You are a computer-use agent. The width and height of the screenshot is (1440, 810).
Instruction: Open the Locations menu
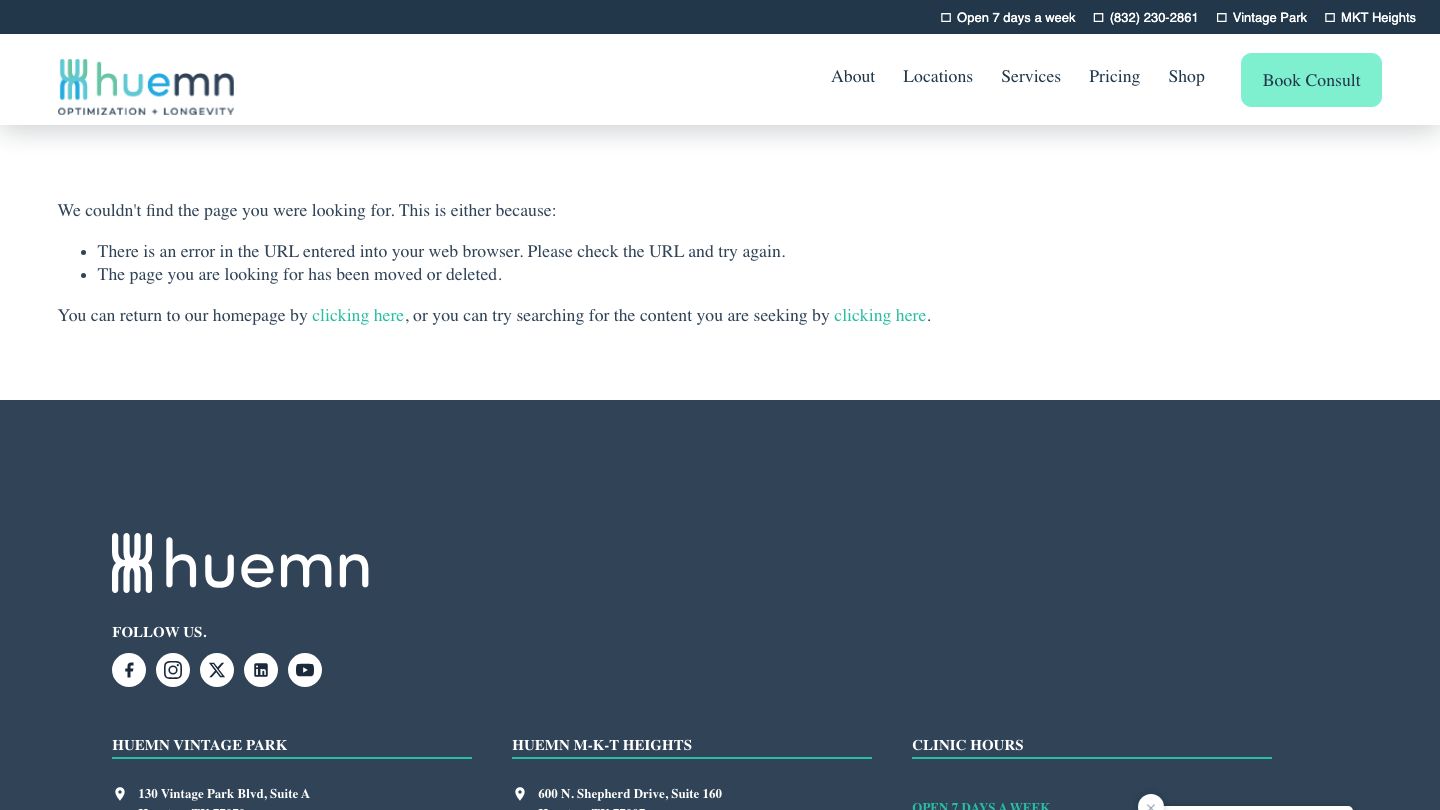pyautogui.click(x=937, y=77)
